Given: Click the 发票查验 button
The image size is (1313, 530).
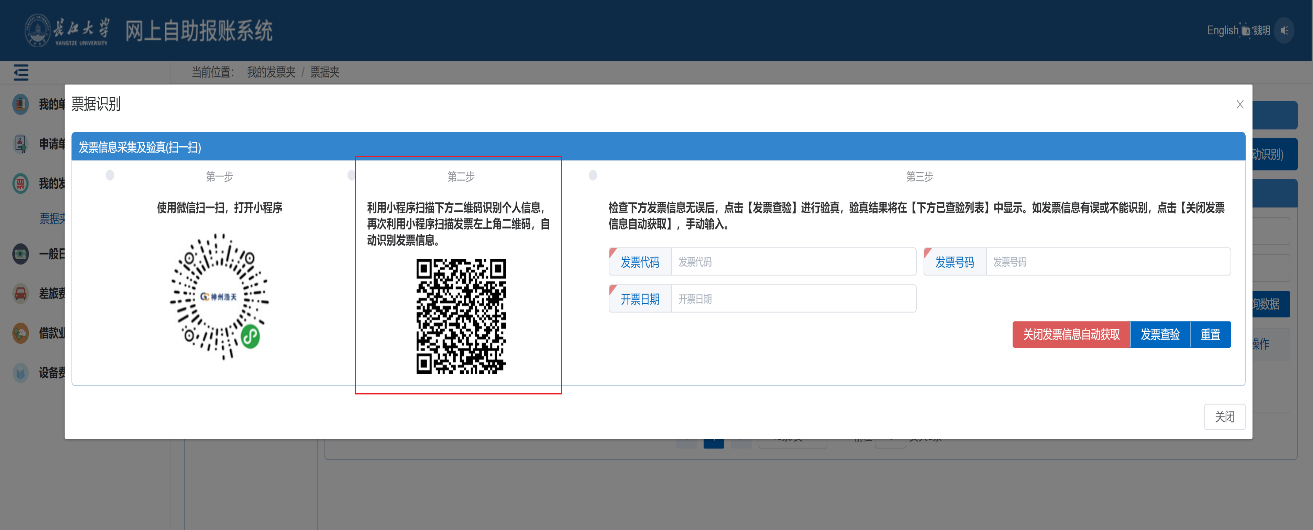Looking at the screenshot, I should (x=1160, y=335).
